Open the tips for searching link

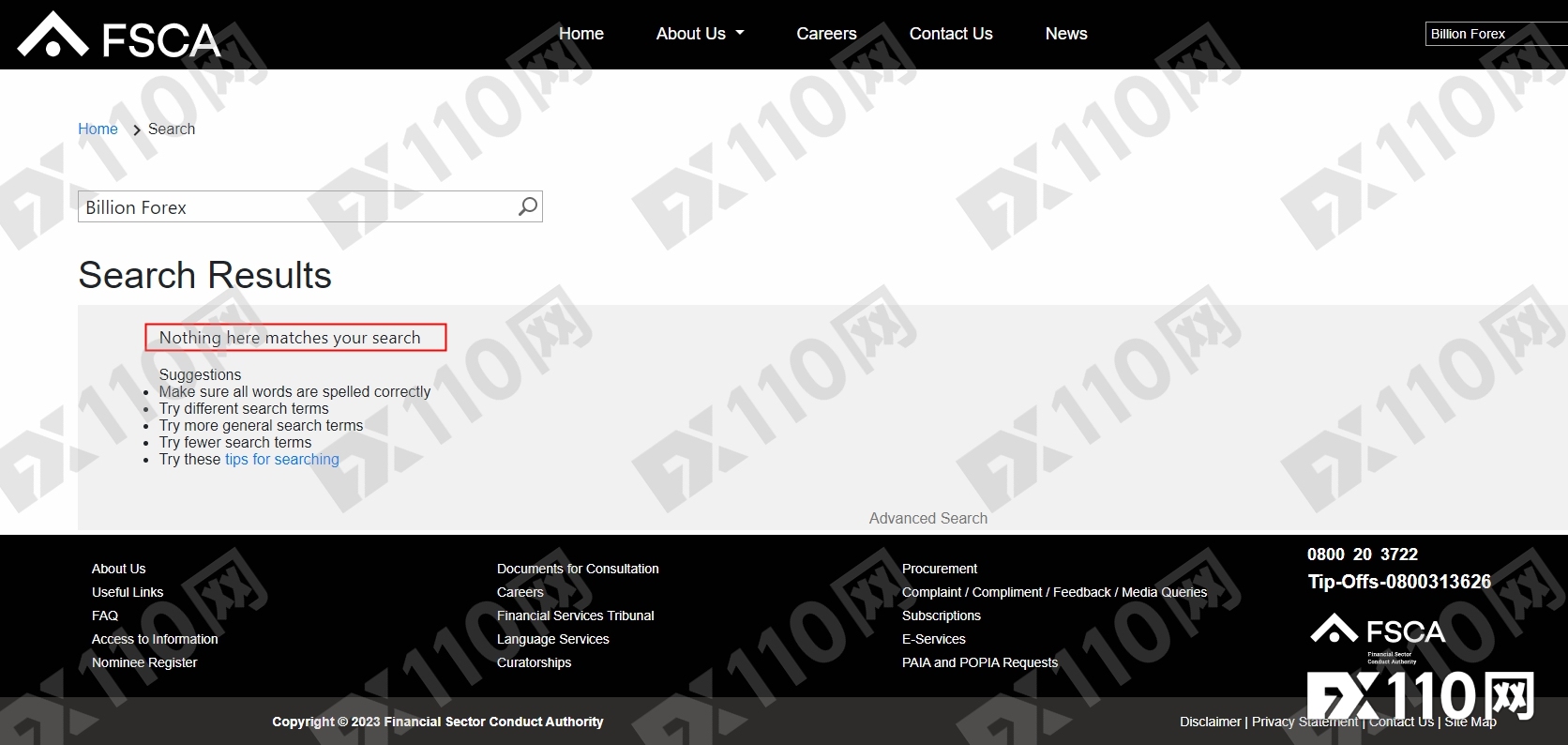point(281,459)
